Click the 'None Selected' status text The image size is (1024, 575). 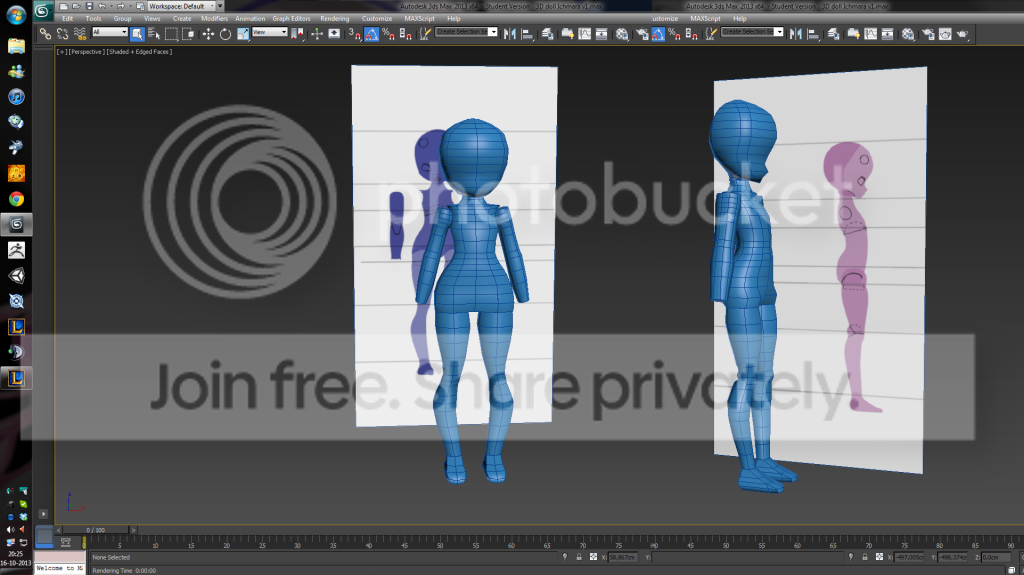pos(111,557)
